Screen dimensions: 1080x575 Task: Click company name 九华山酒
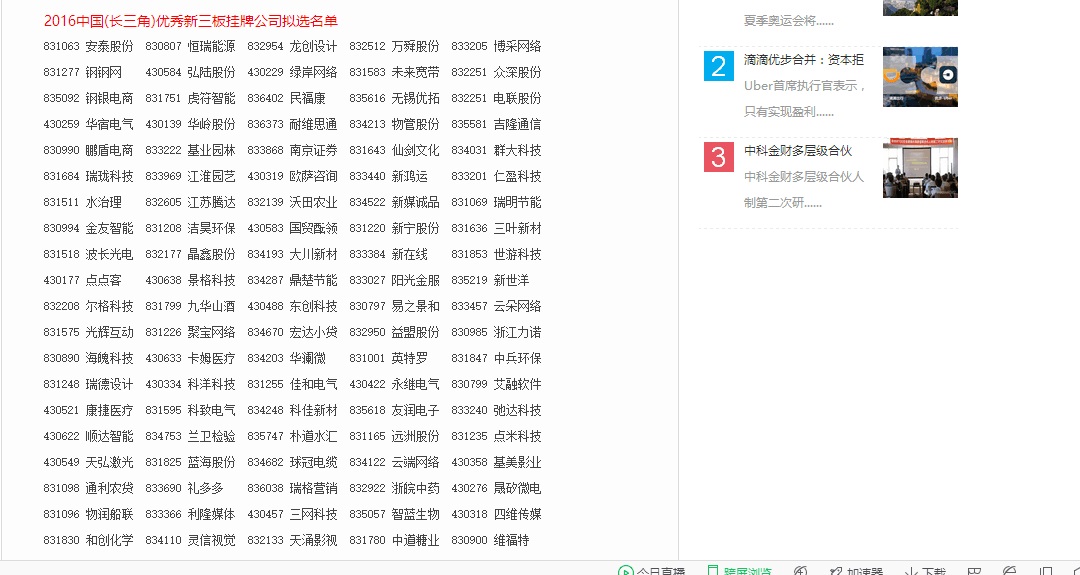[x=211, y=306]
